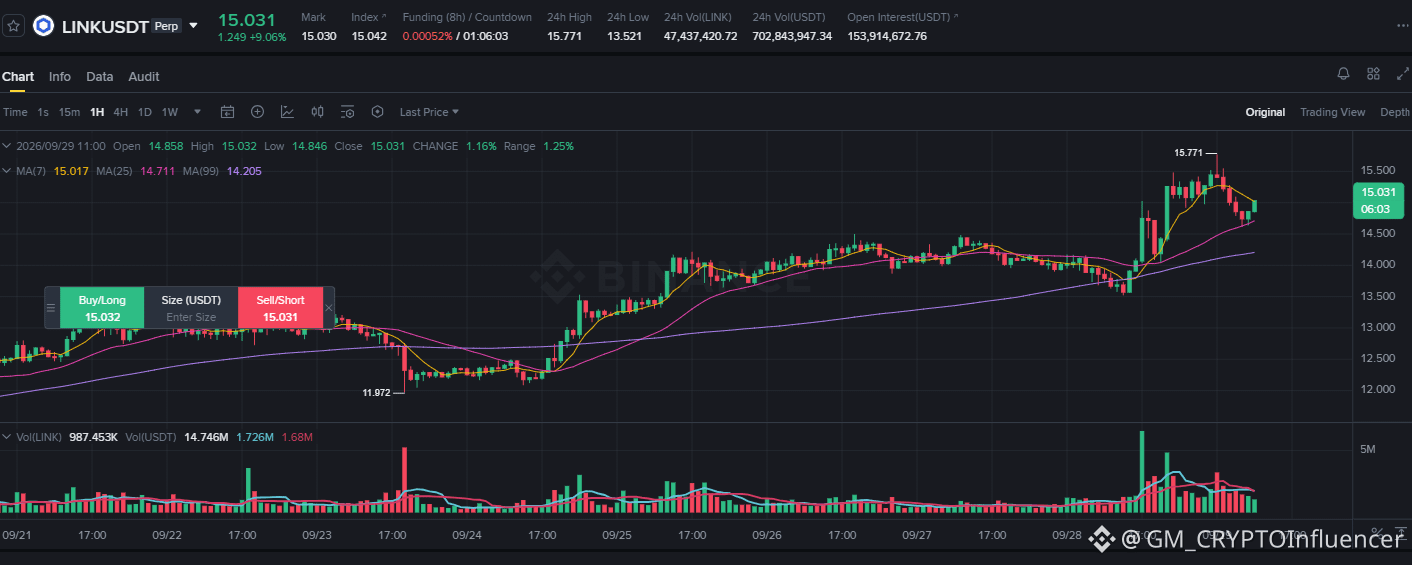Image resolution: width=1412 pixels, height=565 pixels.
Task: Open the price alert bell icon
Action: (1344, 74)
